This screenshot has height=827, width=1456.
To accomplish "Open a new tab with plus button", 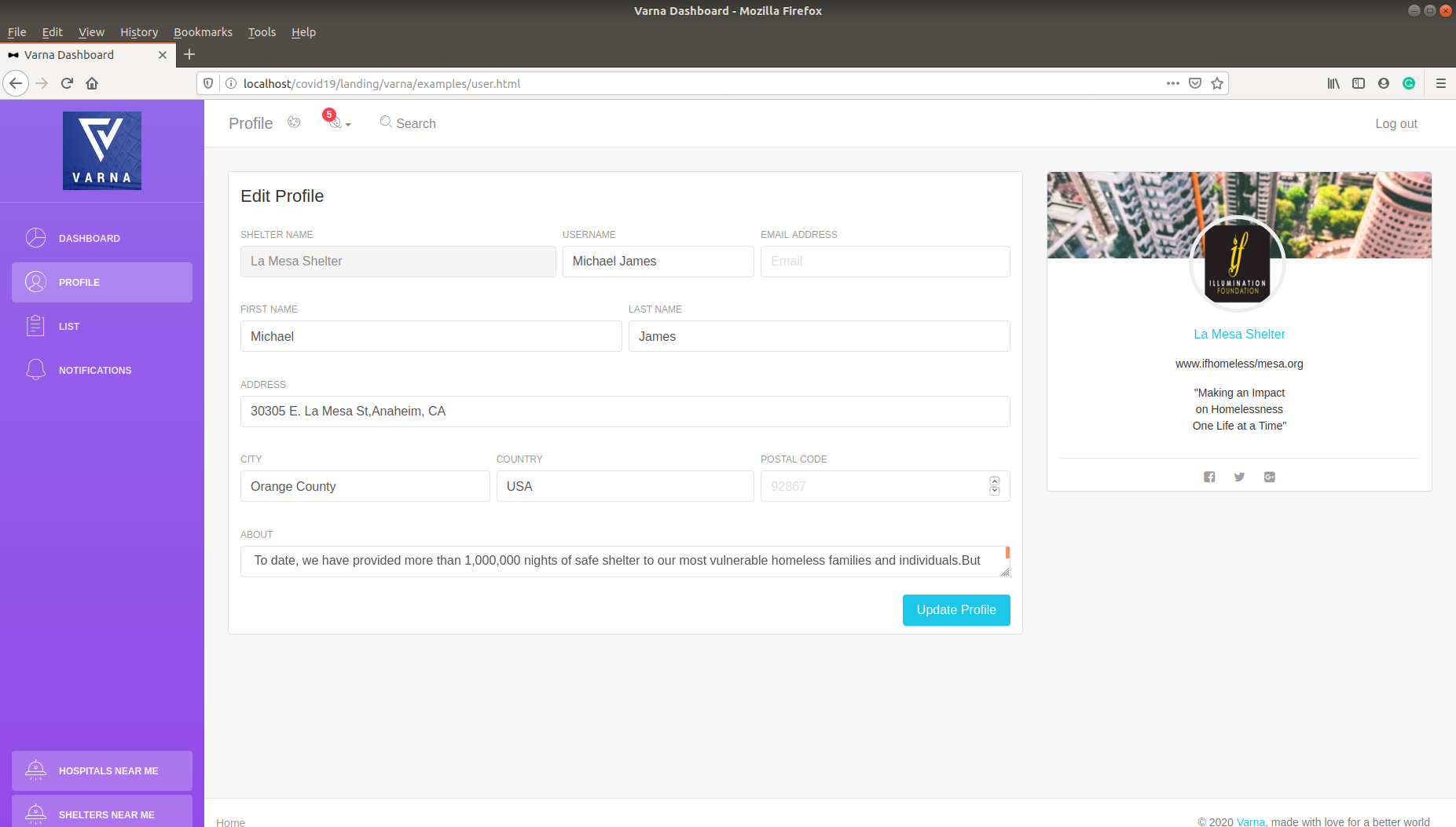I will 189,54.
